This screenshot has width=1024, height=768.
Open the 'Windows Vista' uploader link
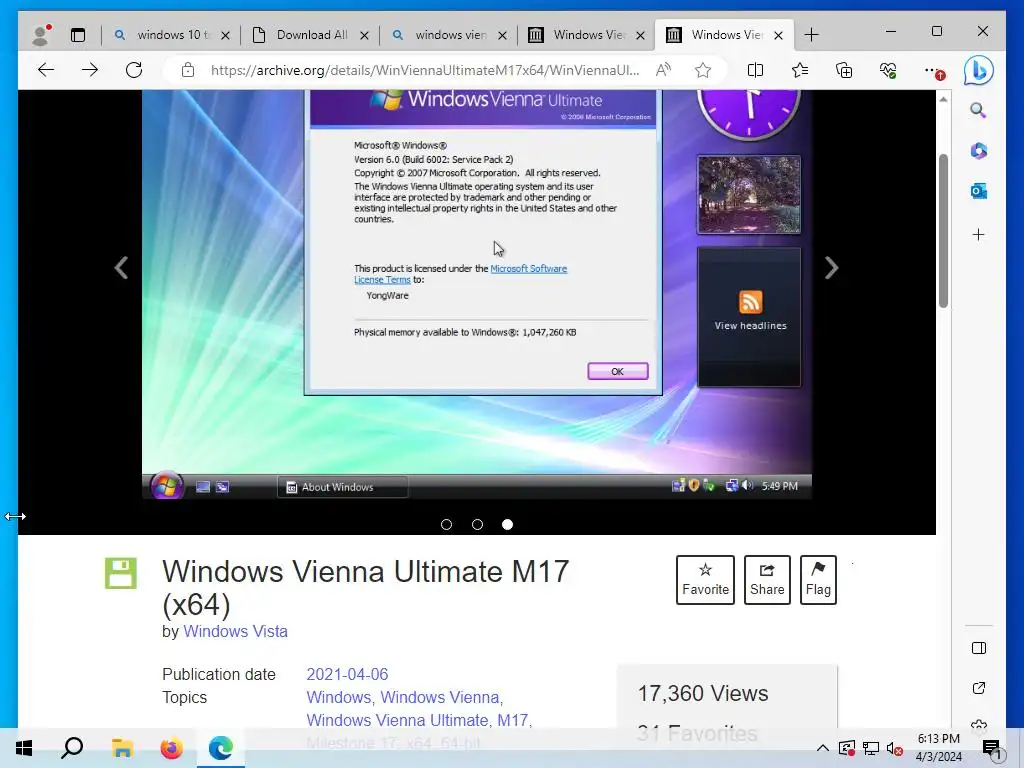coord(235,632)
